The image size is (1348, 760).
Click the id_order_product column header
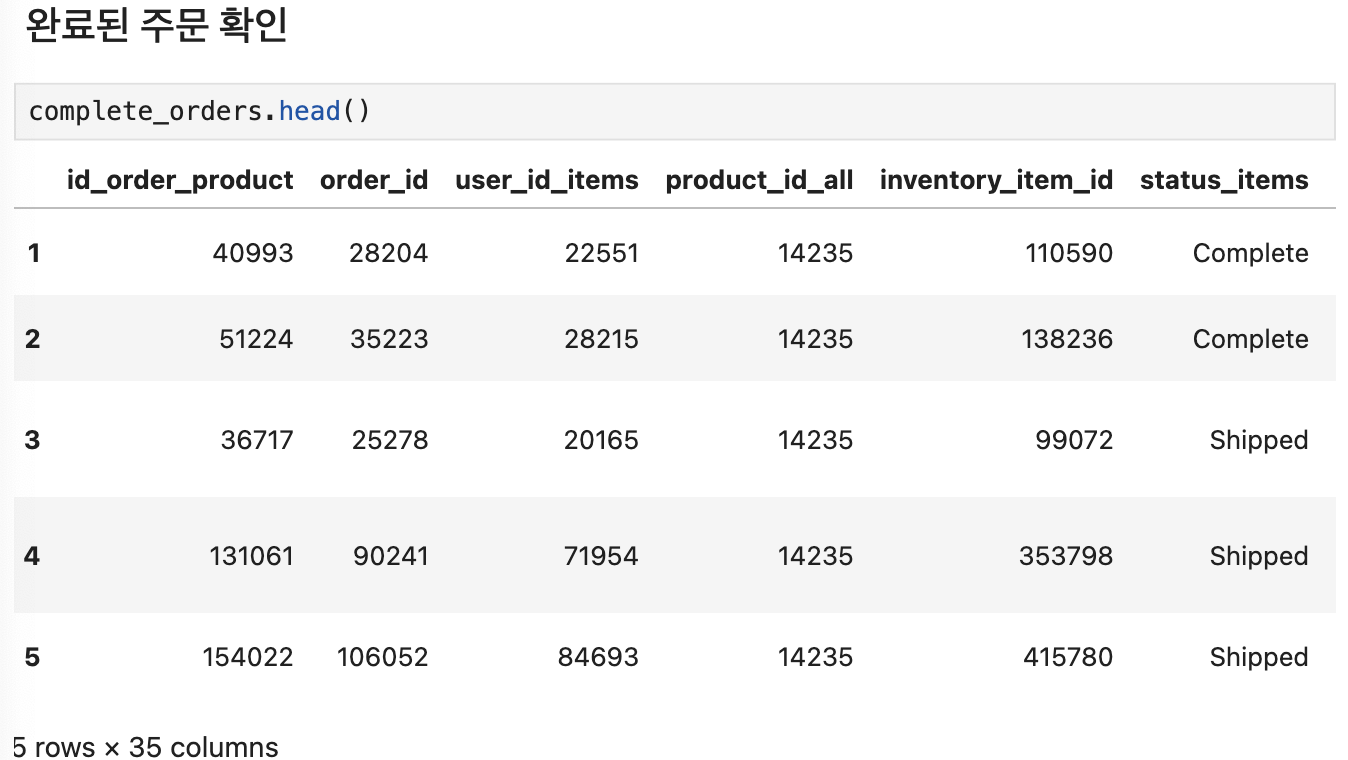click(x=180, y=180)
